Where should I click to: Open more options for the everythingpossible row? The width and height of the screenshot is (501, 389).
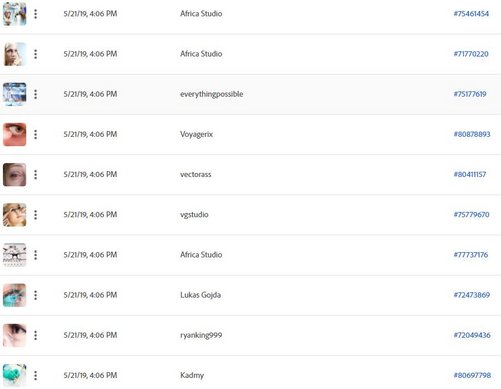tap(36, 94)
